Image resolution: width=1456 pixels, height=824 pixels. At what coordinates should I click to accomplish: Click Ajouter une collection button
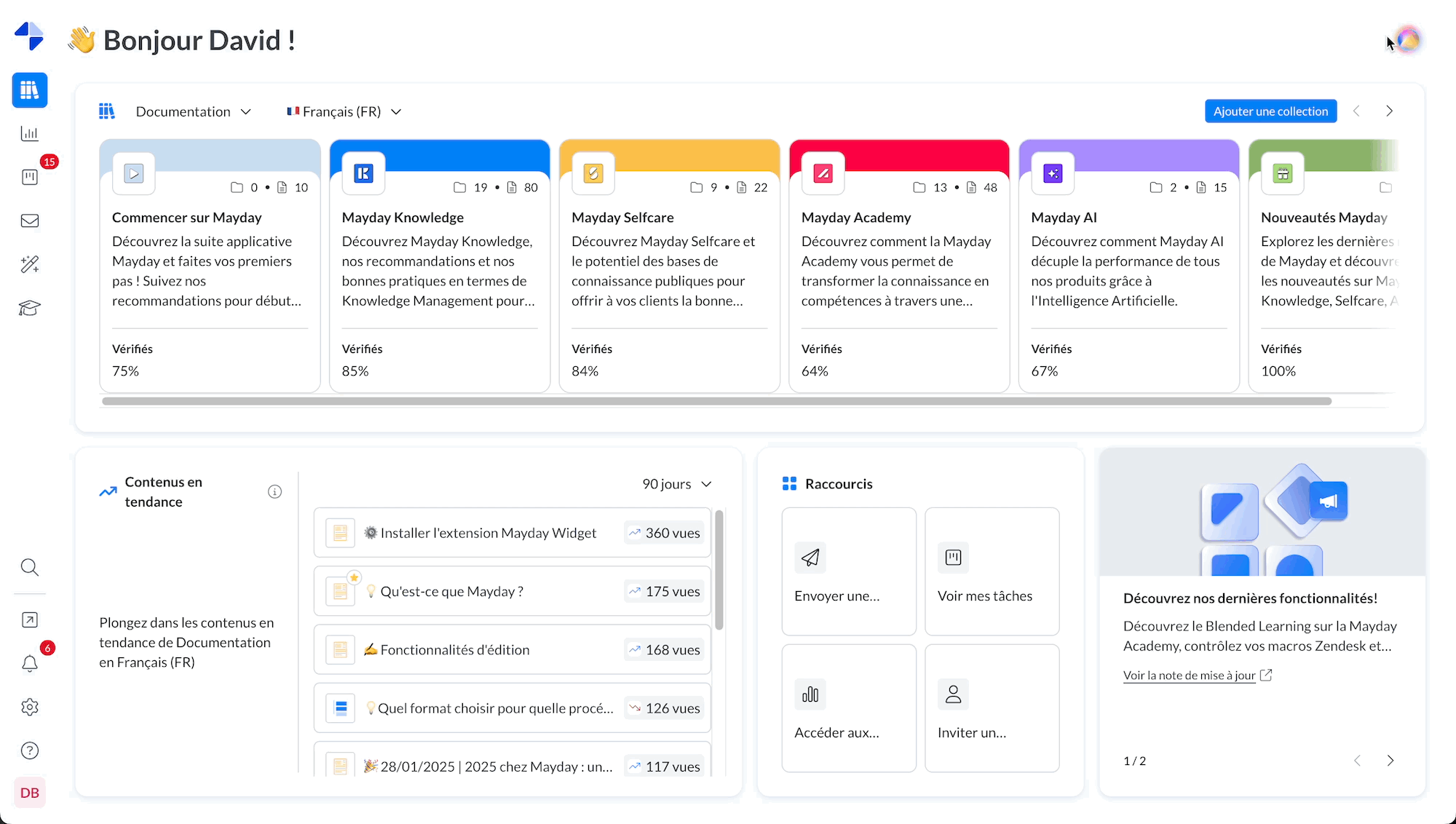click(x=1270, y=111)
